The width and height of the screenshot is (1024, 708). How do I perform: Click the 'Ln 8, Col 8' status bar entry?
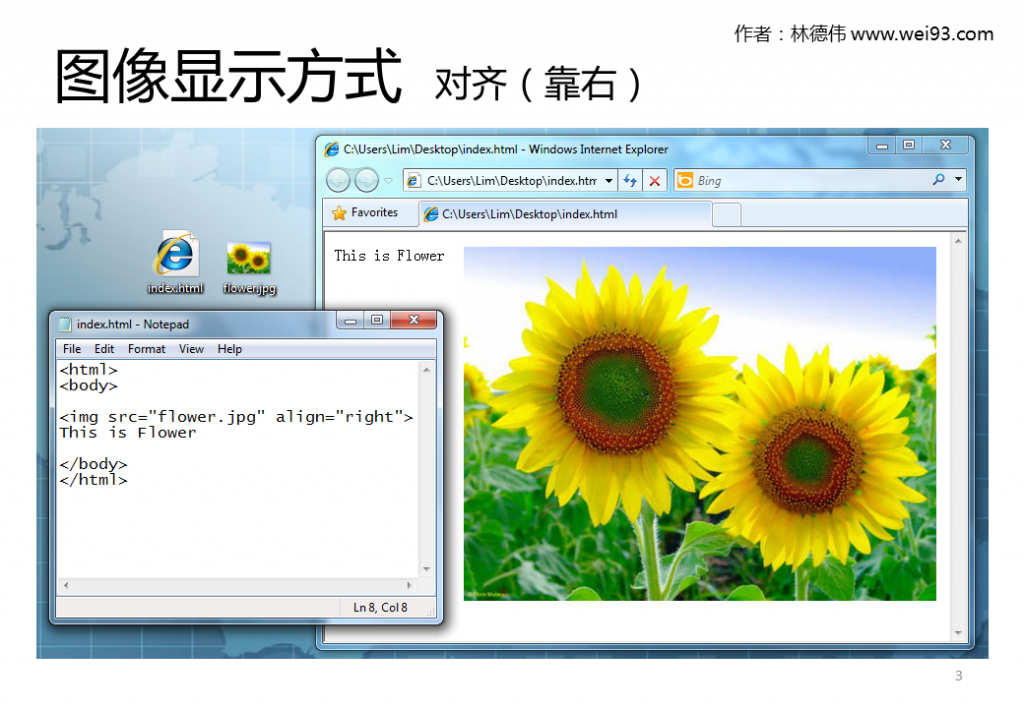pyautogui.click(x=380, y=607)
